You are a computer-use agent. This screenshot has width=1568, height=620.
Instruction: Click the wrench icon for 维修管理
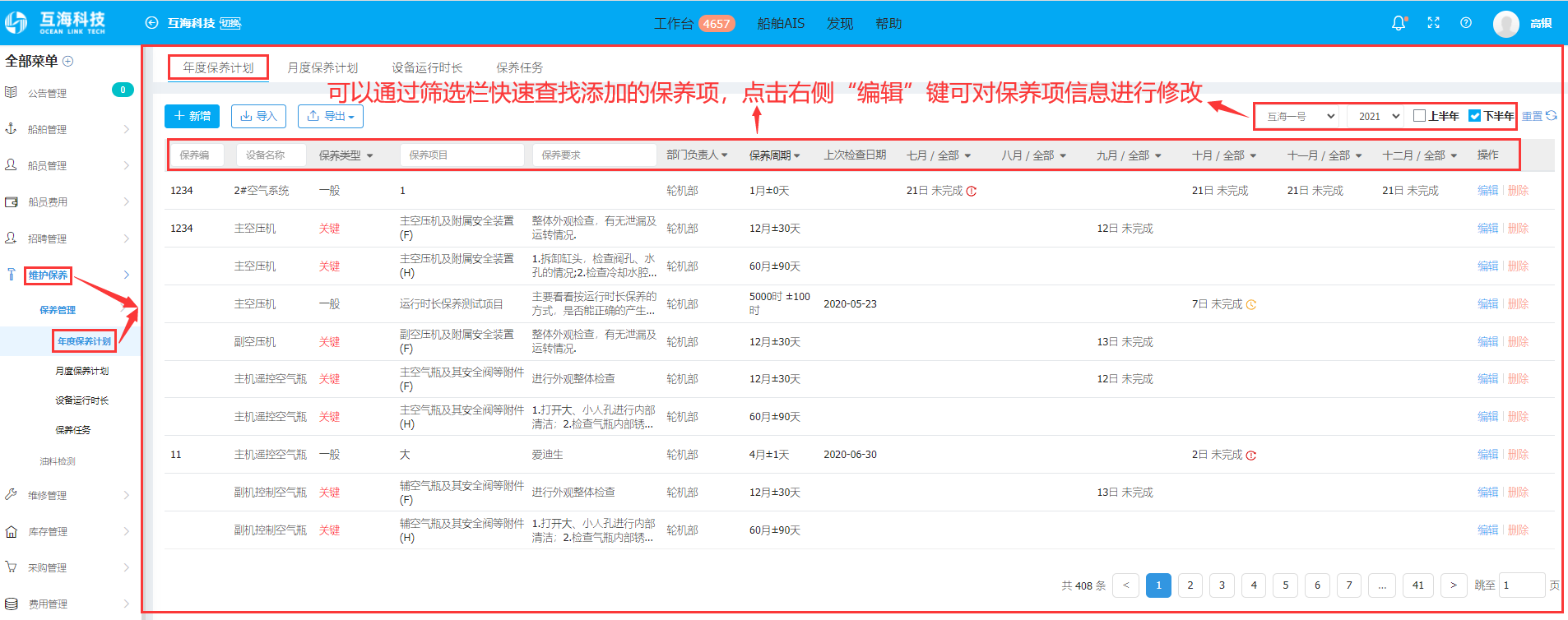(x=11, y=494)
